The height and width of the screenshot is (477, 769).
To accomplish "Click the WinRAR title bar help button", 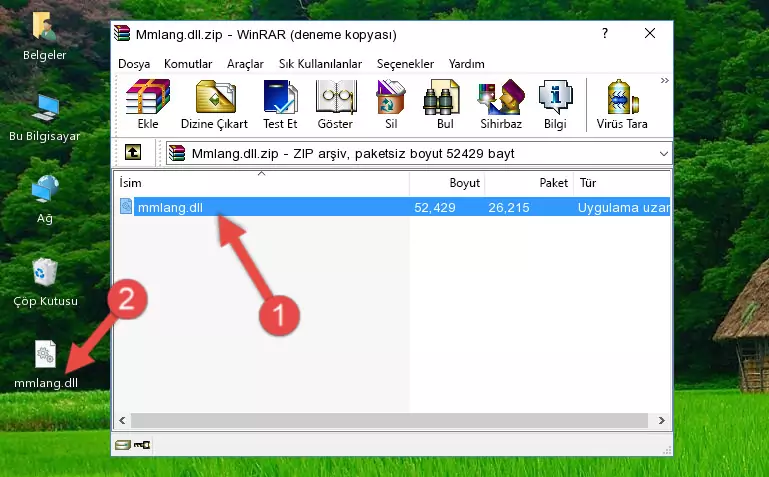I will coord(605,33).
